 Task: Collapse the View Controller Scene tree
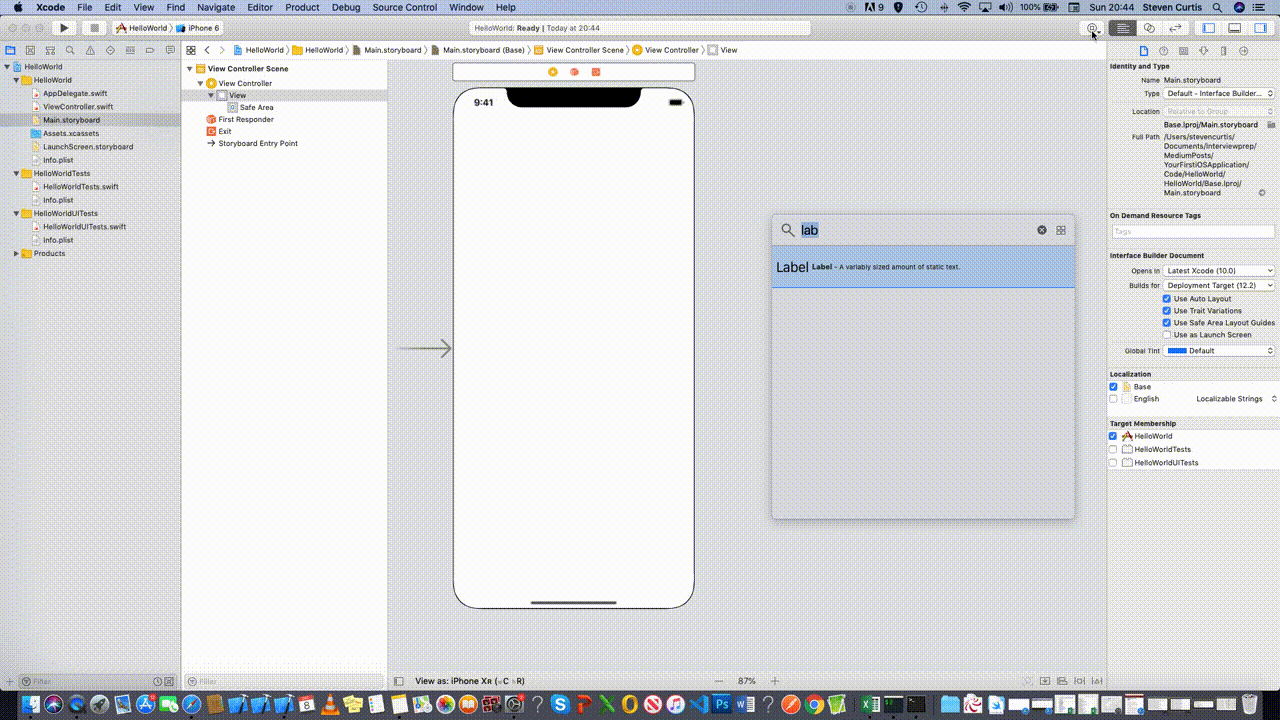click(x=189, y=68)
